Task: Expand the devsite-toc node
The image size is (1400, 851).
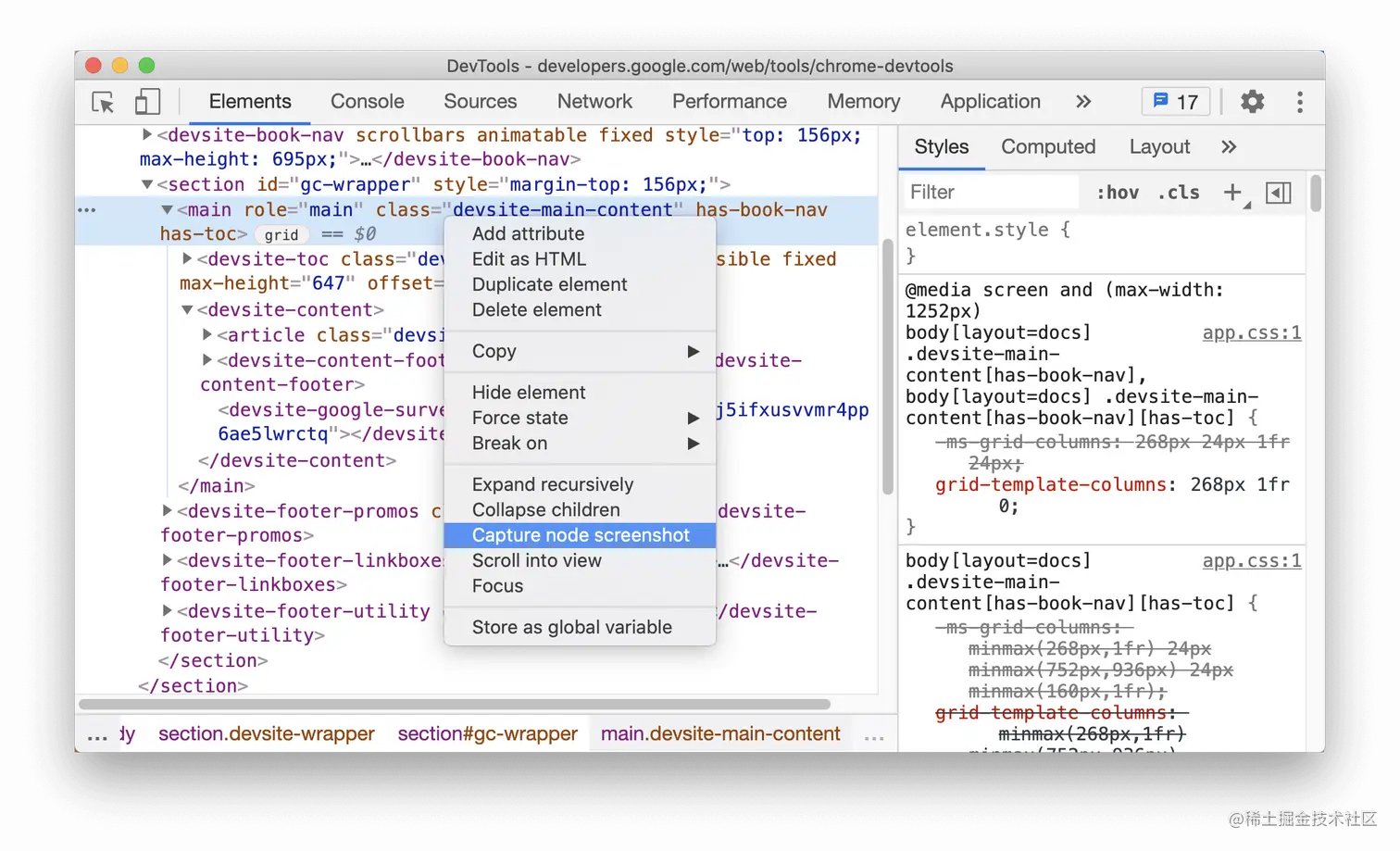Action: [187, 258]
